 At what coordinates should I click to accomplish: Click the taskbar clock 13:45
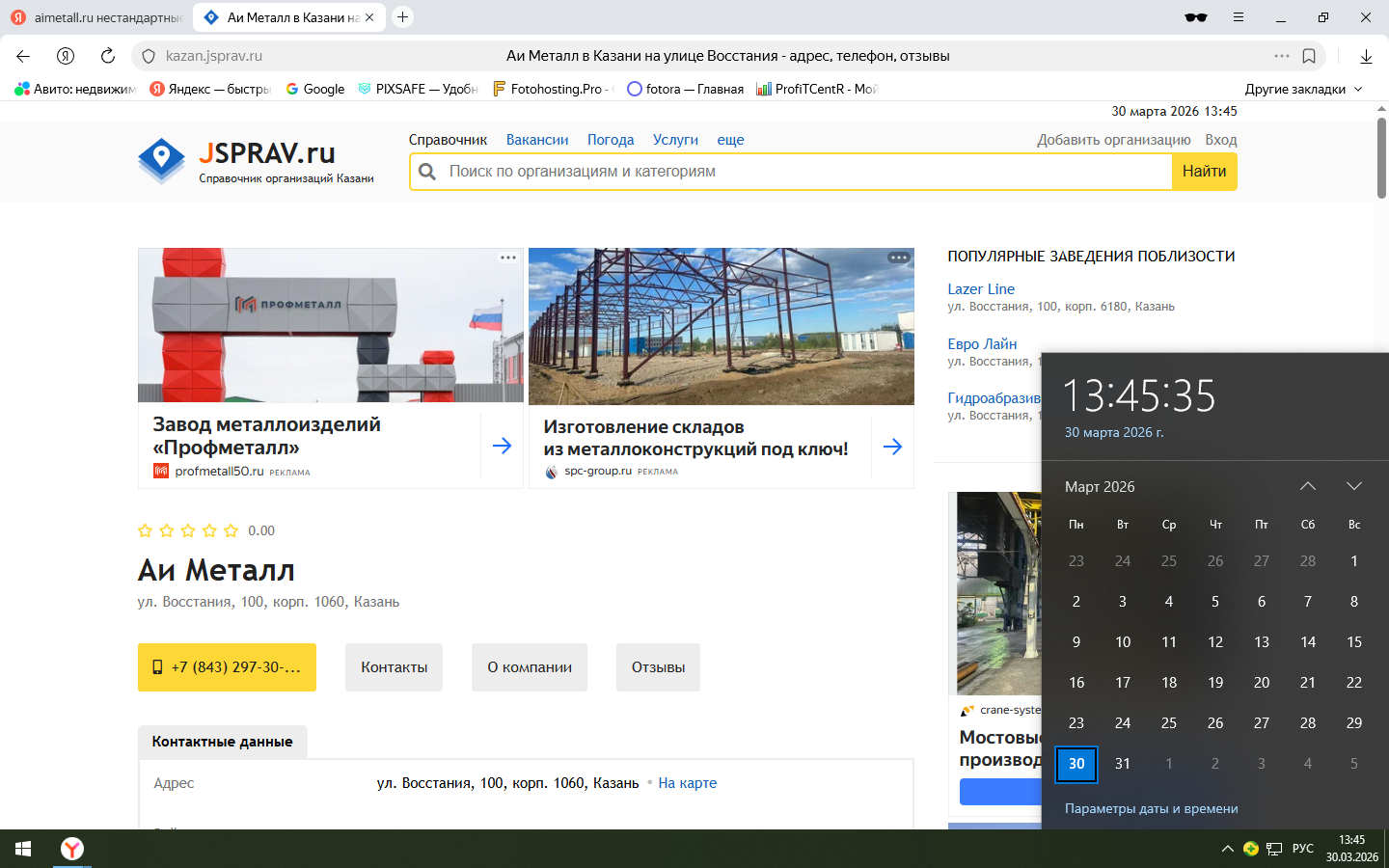click(1352, 849)
